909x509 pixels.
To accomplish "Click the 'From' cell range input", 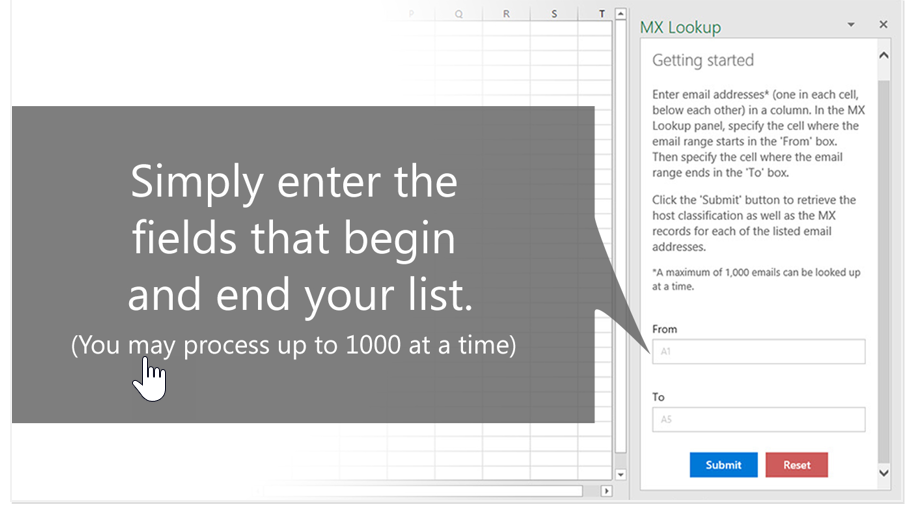I will click(x=758, y=351).
